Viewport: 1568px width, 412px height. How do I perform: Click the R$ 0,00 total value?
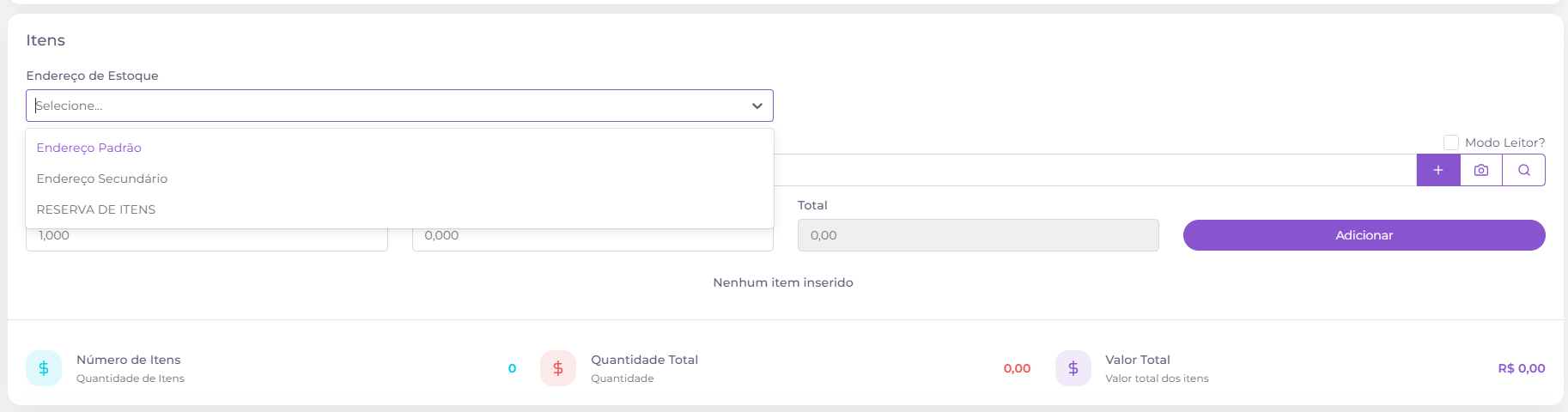pyautogui.click(x=1522, y=368)
